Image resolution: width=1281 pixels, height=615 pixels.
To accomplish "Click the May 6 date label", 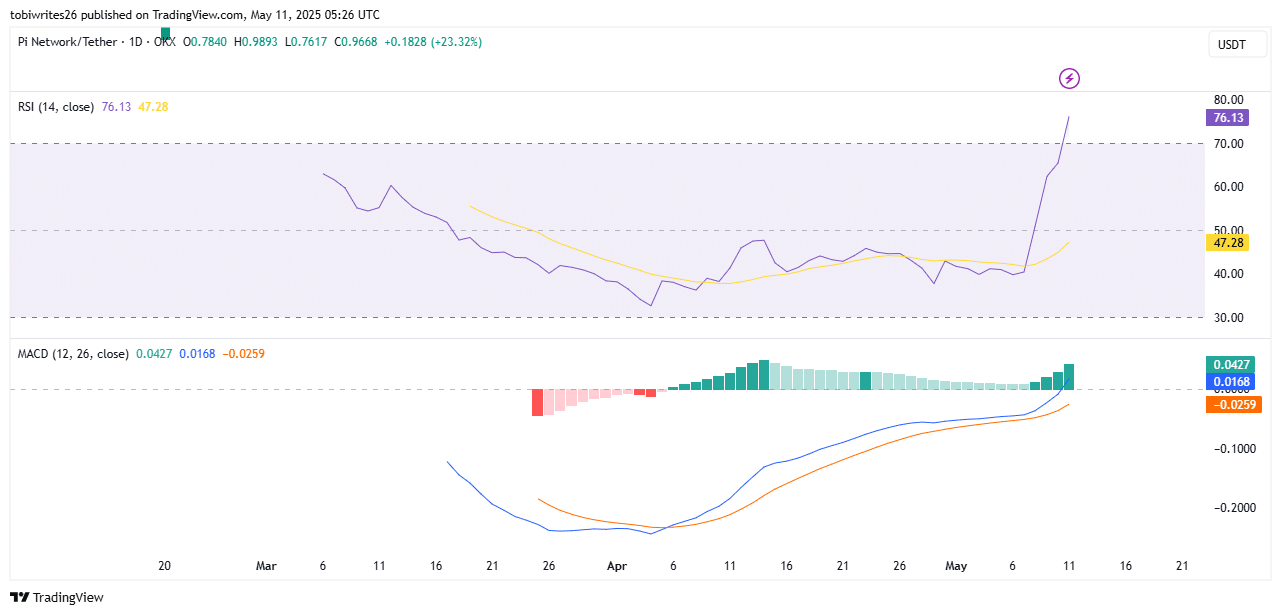I will click(x=1012, y=566).
